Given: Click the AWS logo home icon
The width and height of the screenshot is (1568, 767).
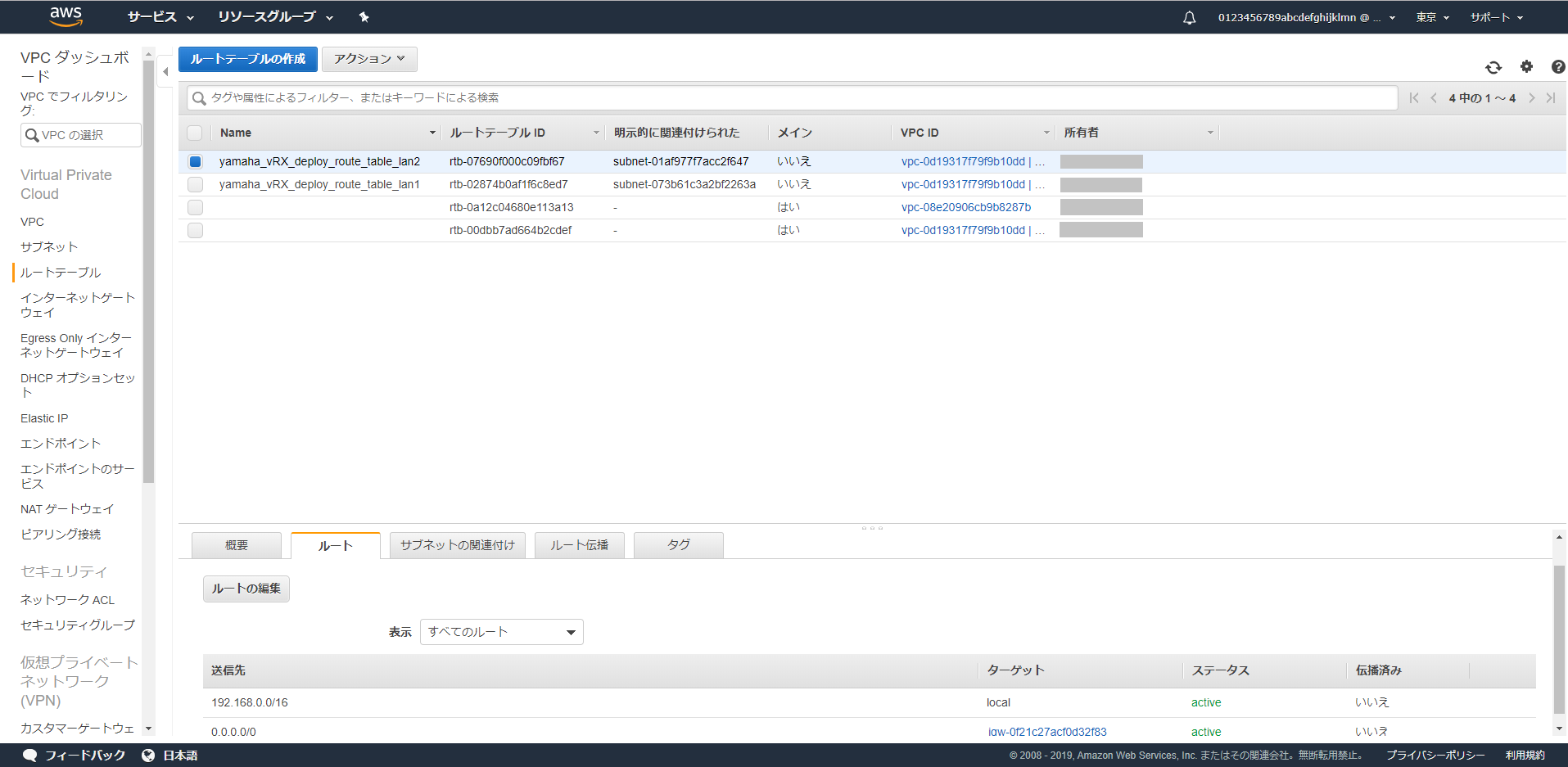Looking at the screenshot, I should coord(66,16).
